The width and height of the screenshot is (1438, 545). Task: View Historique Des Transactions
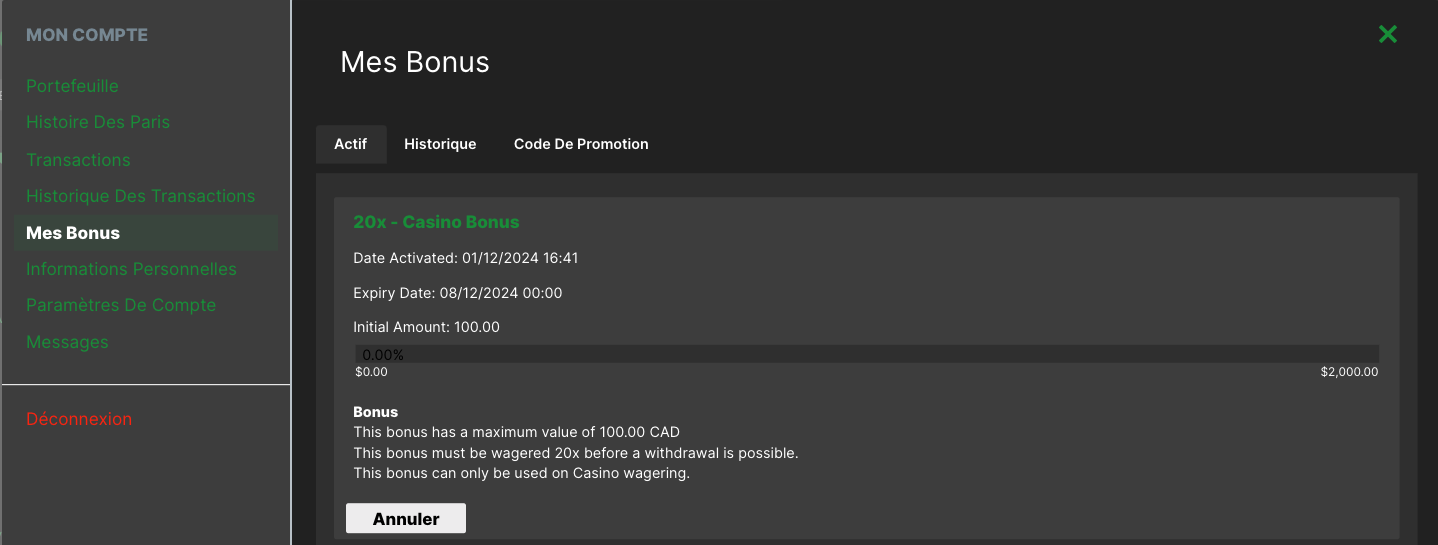tap(140, 196)
